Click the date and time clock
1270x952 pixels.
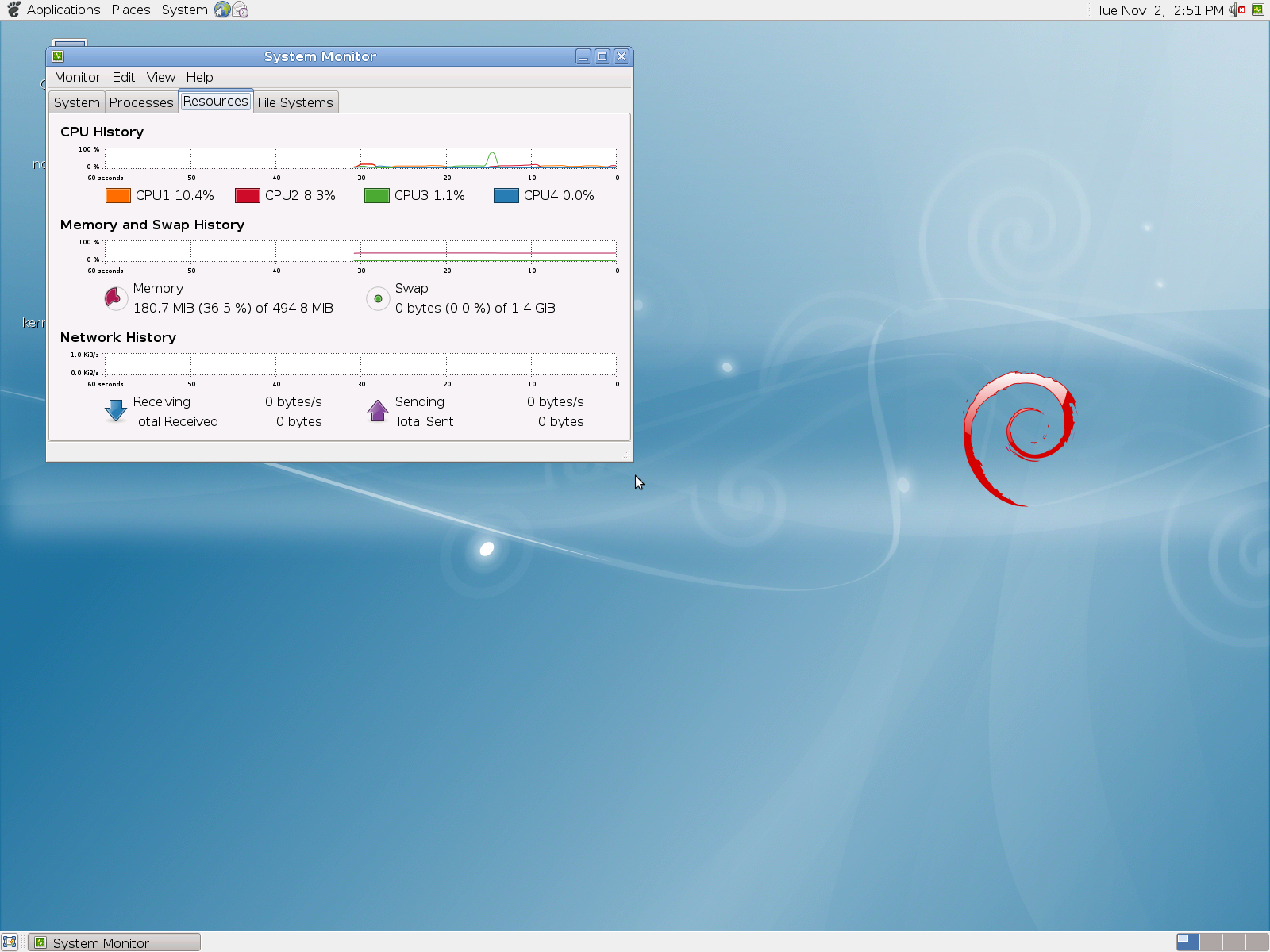[1160, 10]
